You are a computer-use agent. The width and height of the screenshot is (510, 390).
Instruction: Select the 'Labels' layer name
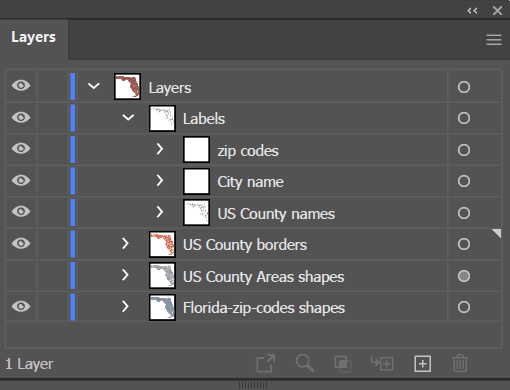click(x=204, y=119)
